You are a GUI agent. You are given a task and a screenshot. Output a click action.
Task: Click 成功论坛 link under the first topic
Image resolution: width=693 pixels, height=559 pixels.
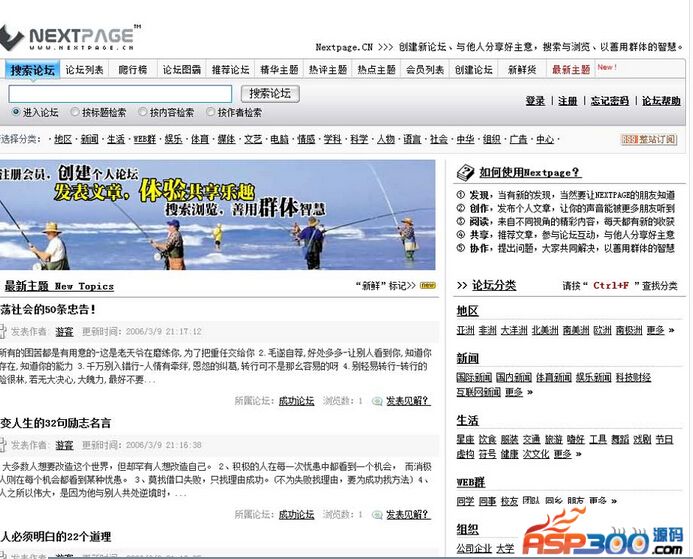point(296,401)
